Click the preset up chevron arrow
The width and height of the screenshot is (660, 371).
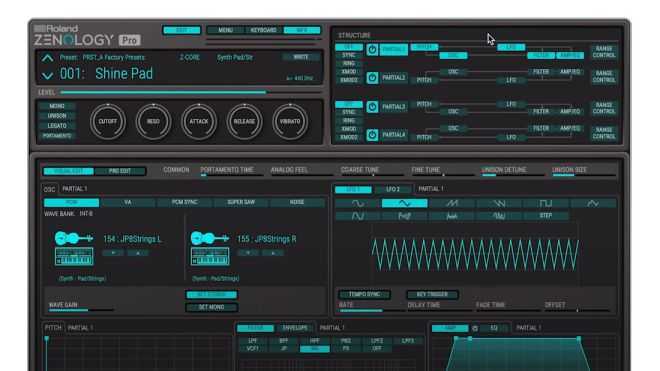click(47, 58)
